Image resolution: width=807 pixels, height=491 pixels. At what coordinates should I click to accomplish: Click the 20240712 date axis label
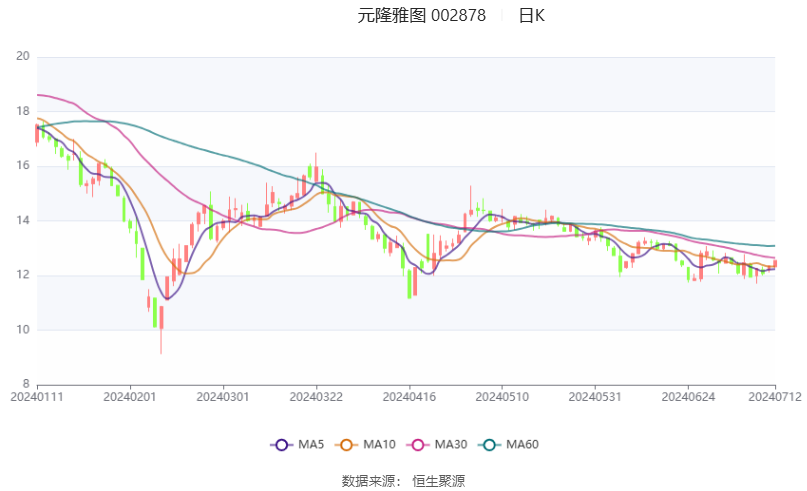click(x=775, y=397)
